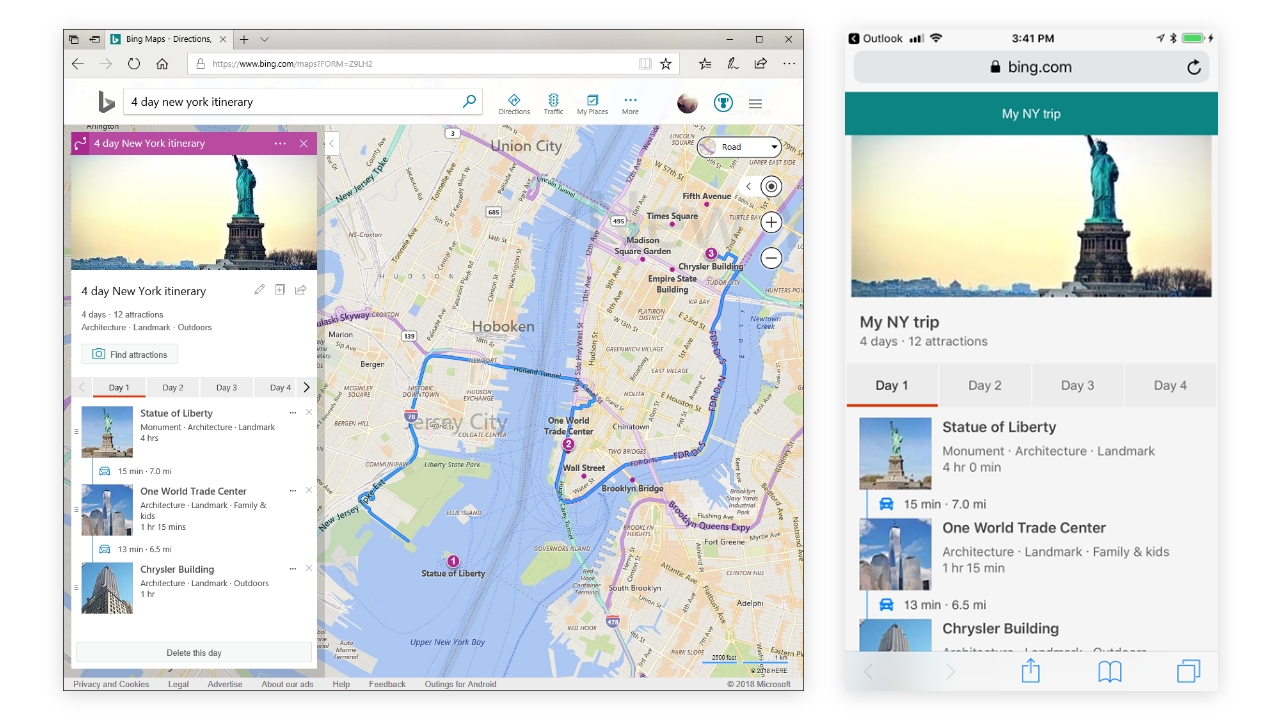Image resolution: width=1280 pixels, height=720 pixels.
Task: Open options for One World Trade Center row
Action: 292,491
